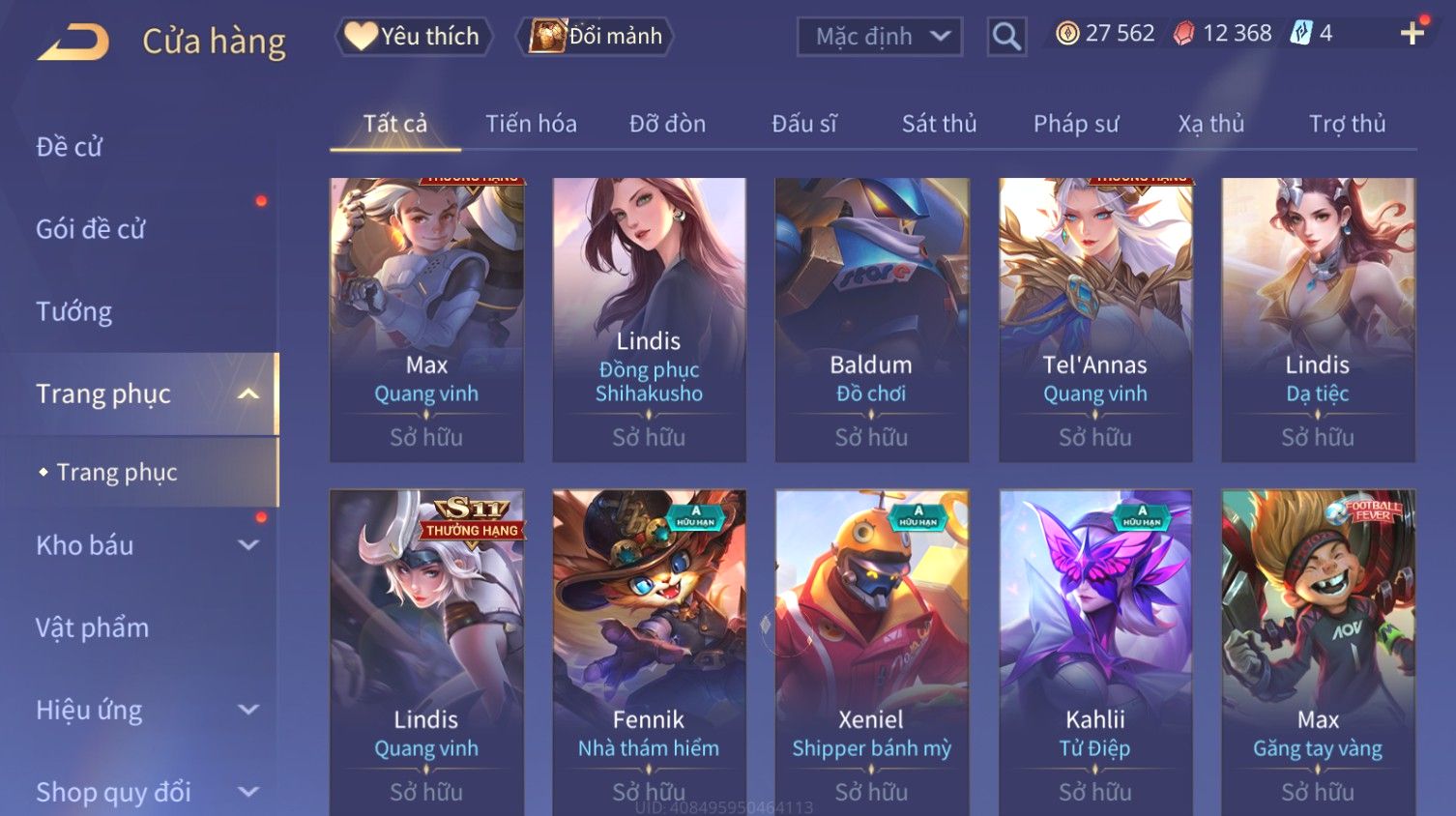Tap the blue voucher ticket icon
The width and height of the screenshot is (1456, 816).
pos(1301,34)
